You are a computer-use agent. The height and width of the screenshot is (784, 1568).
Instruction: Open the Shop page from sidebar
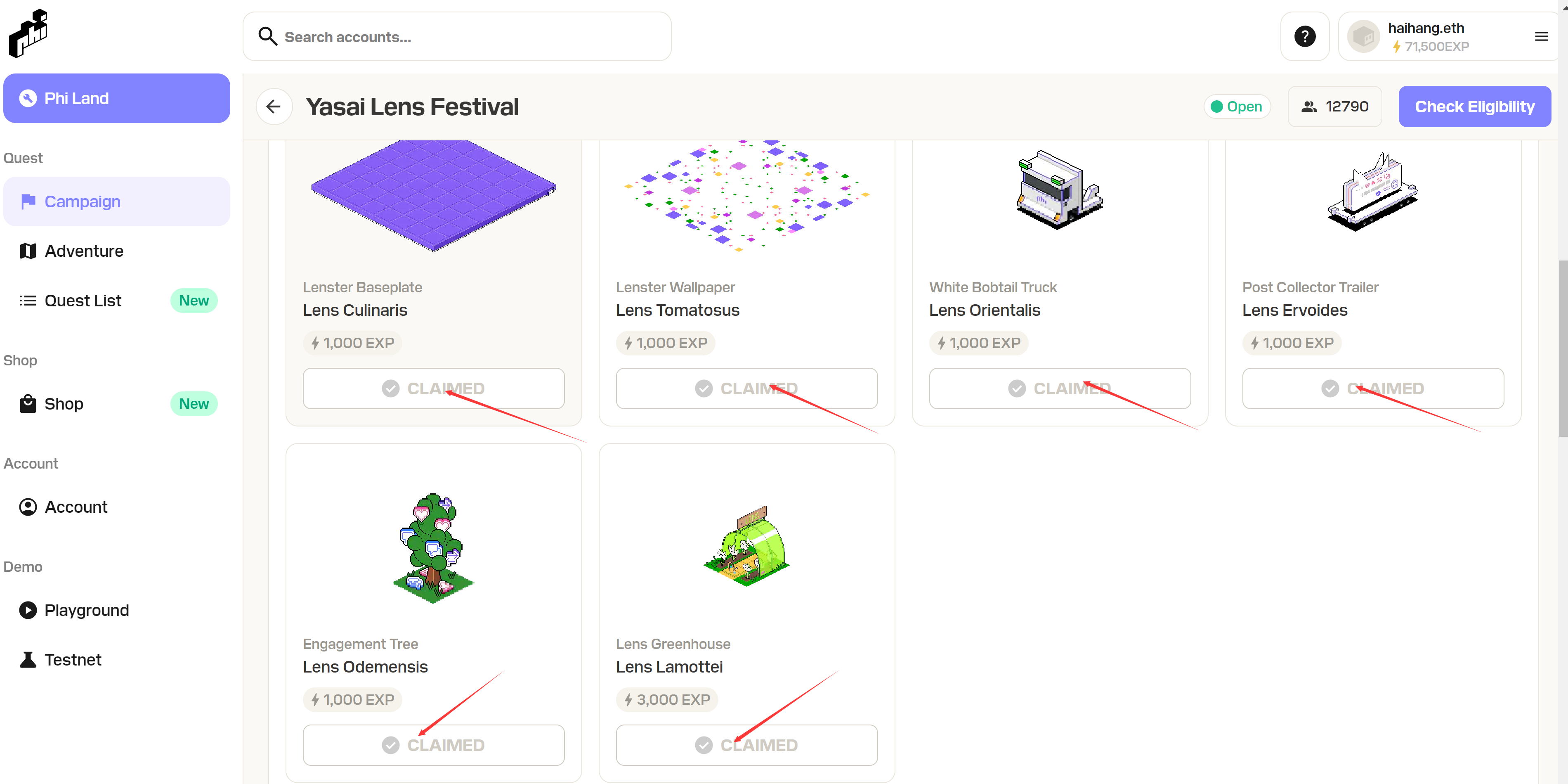pyautogui.click(x=64, y=404)
